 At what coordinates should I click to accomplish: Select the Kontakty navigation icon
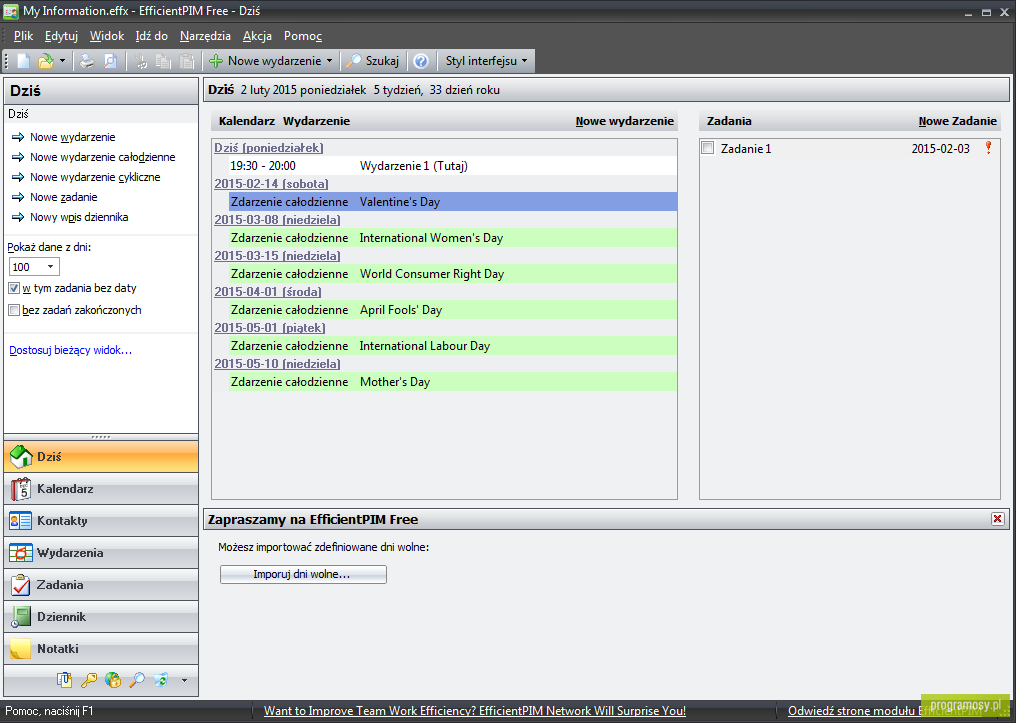tap(21, 521)
